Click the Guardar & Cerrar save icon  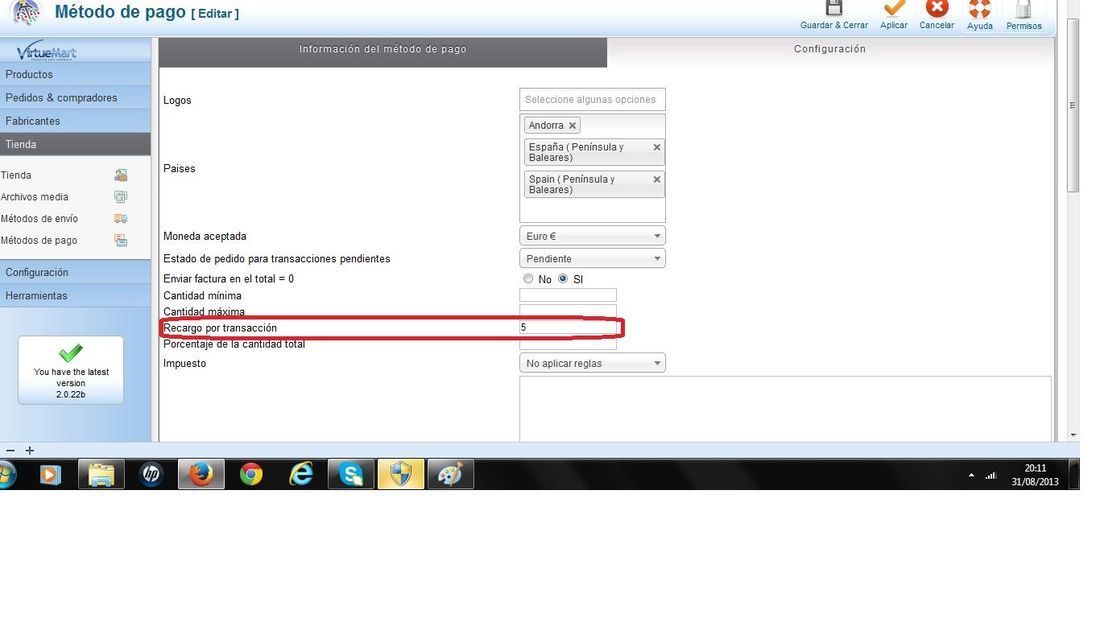833,8
